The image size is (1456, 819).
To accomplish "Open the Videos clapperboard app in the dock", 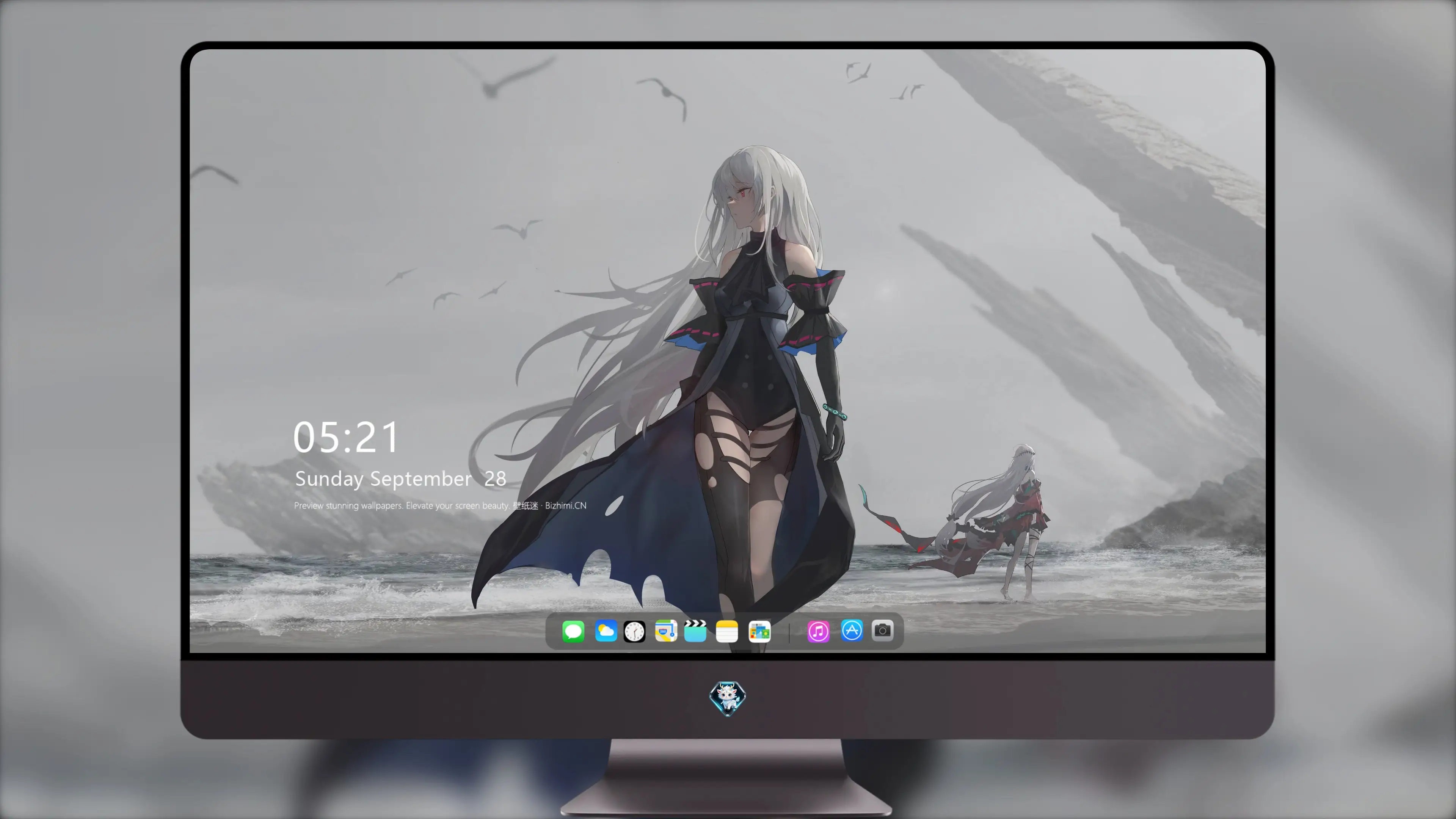I will click(x=695, y=631).
